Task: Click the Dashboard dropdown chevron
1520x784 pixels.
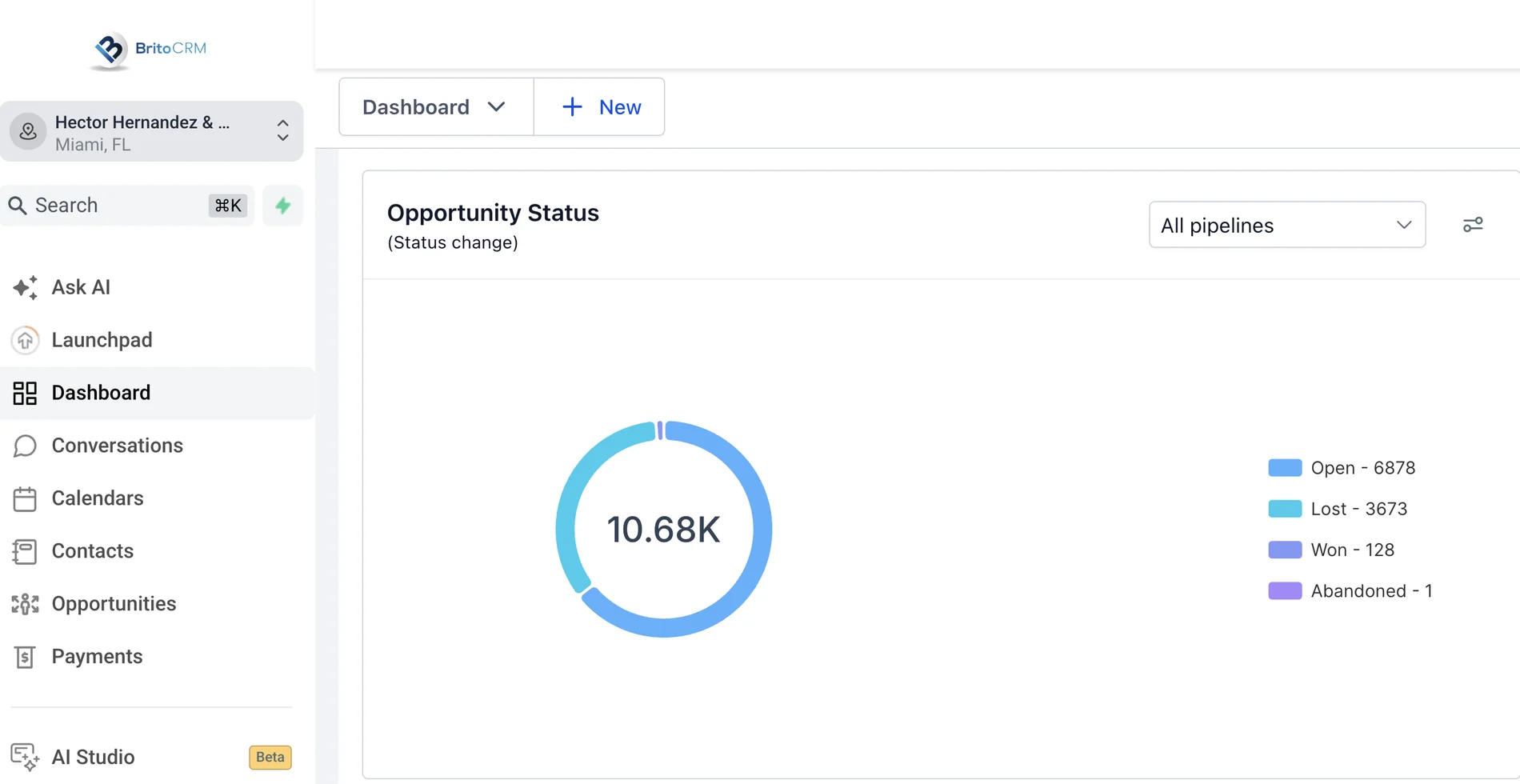Action: pos(496,107)
